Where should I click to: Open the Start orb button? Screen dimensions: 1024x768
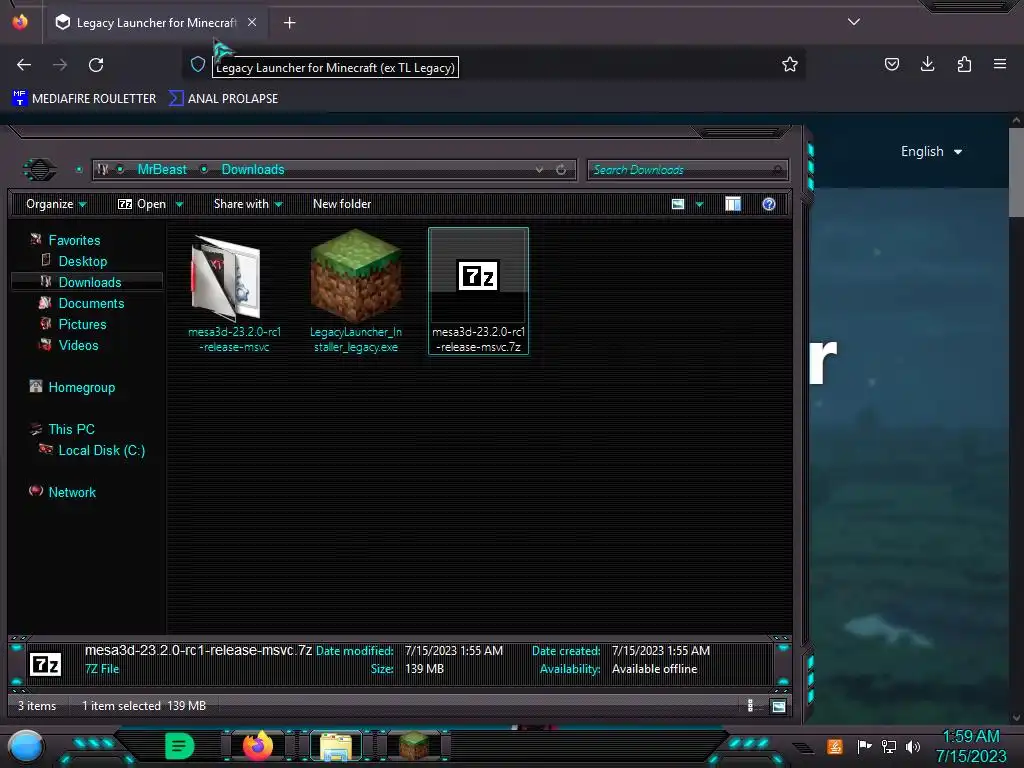[26, 747]
